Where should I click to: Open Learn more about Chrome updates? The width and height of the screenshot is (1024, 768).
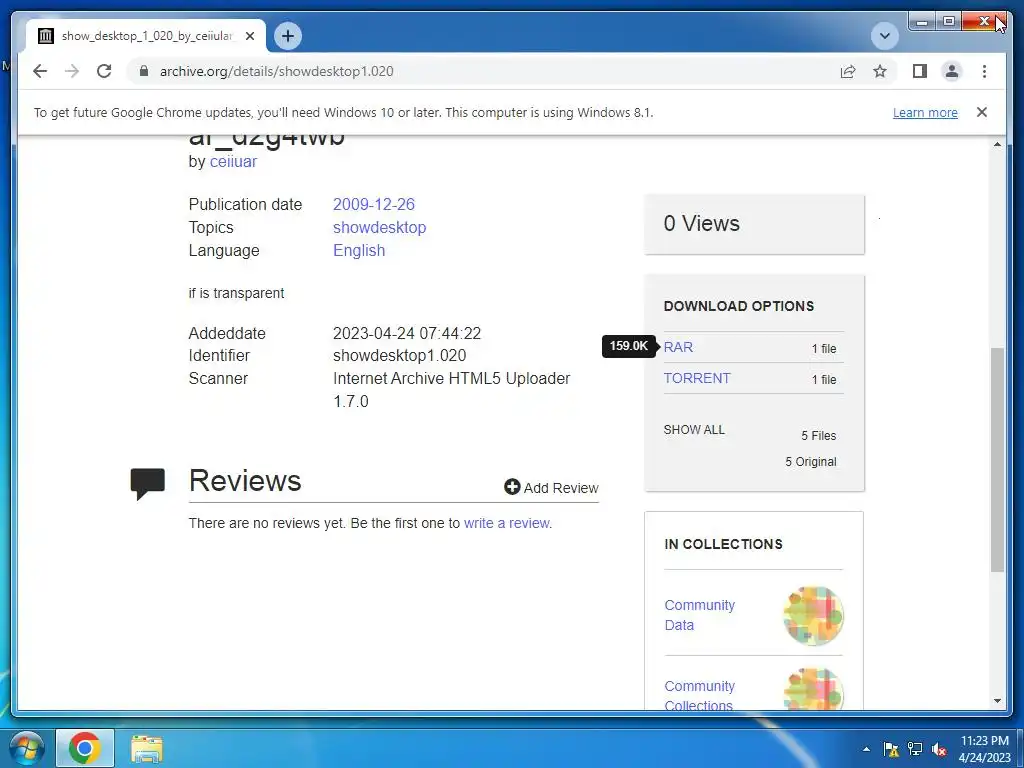[x=925, y=112]
